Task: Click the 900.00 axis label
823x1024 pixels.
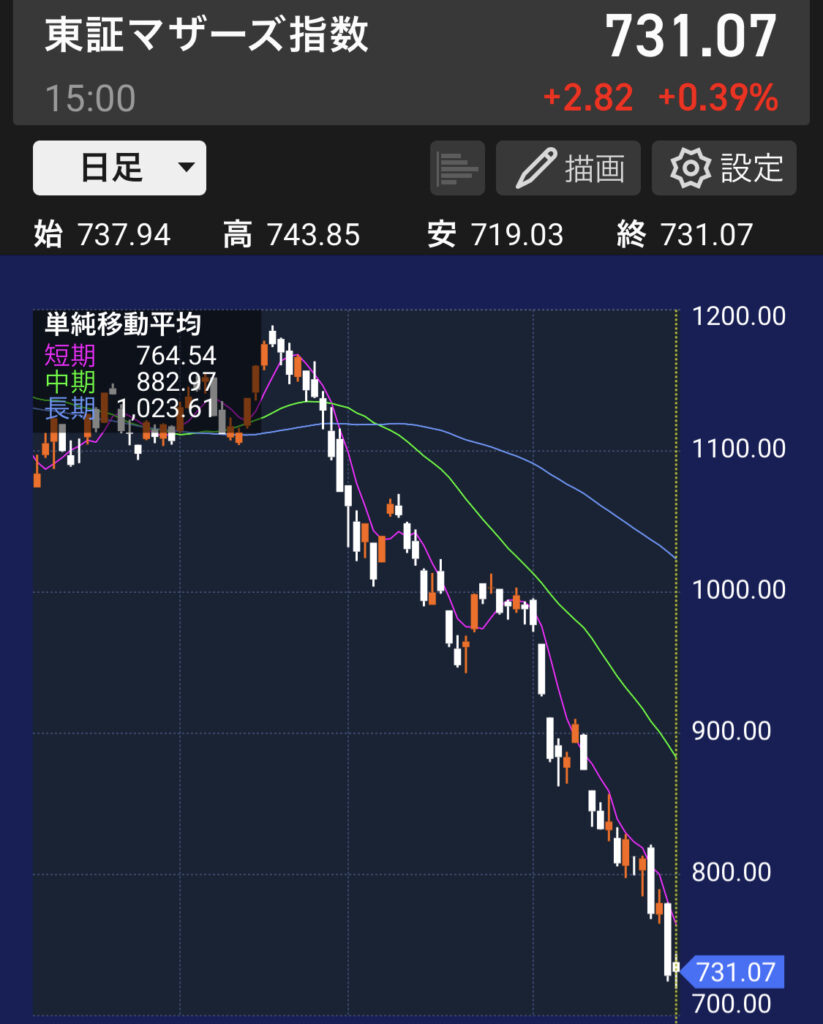Action: click(x=732, y=731)
